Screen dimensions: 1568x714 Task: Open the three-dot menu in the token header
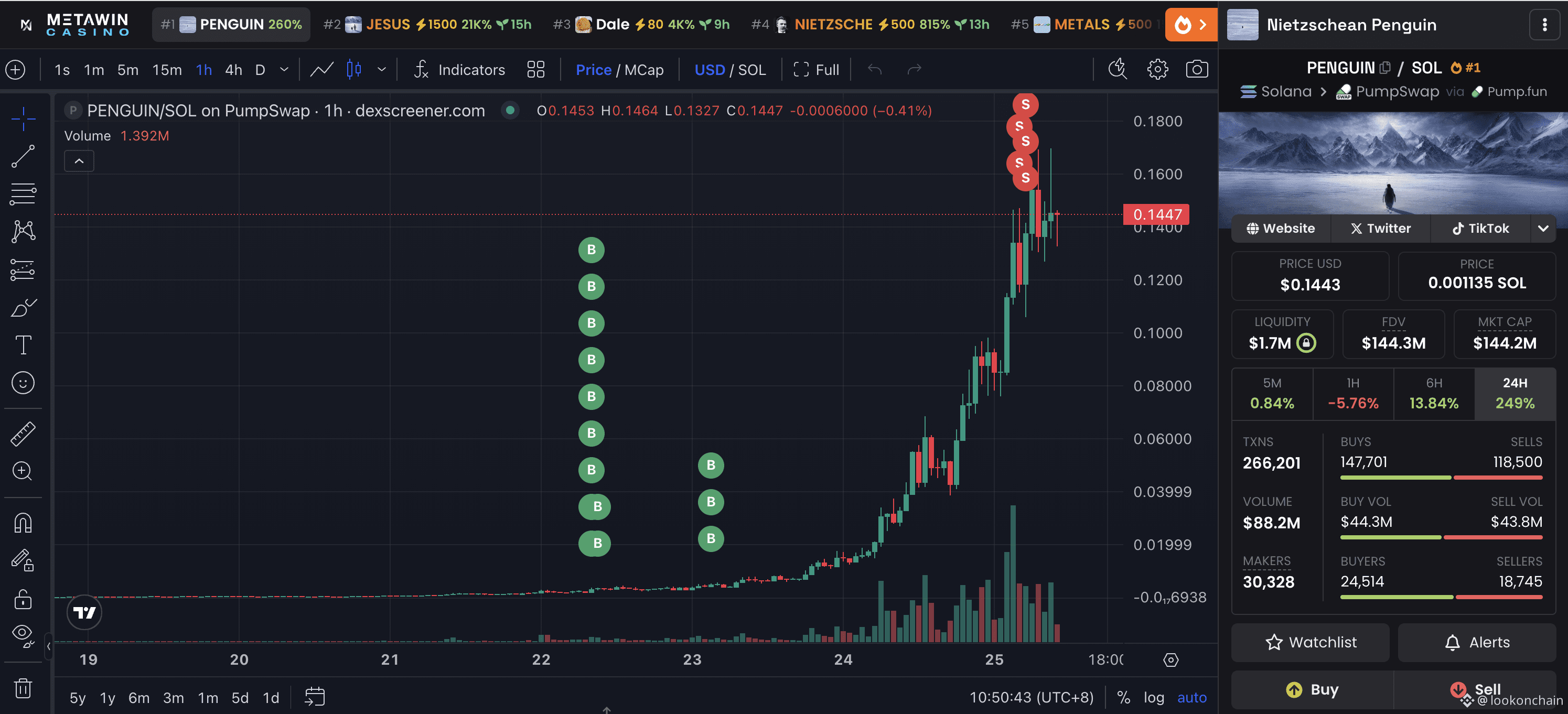click(x=1544, y=24)
